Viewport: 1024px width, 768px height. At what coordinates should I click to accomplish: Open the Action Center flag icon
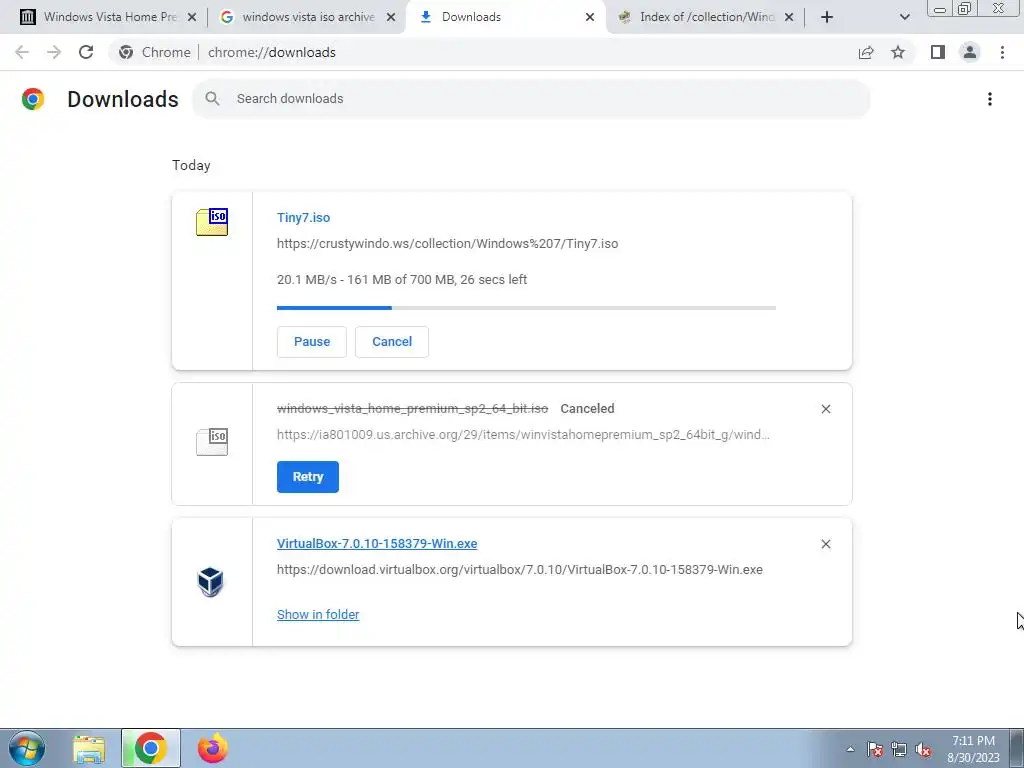point(875,749)
